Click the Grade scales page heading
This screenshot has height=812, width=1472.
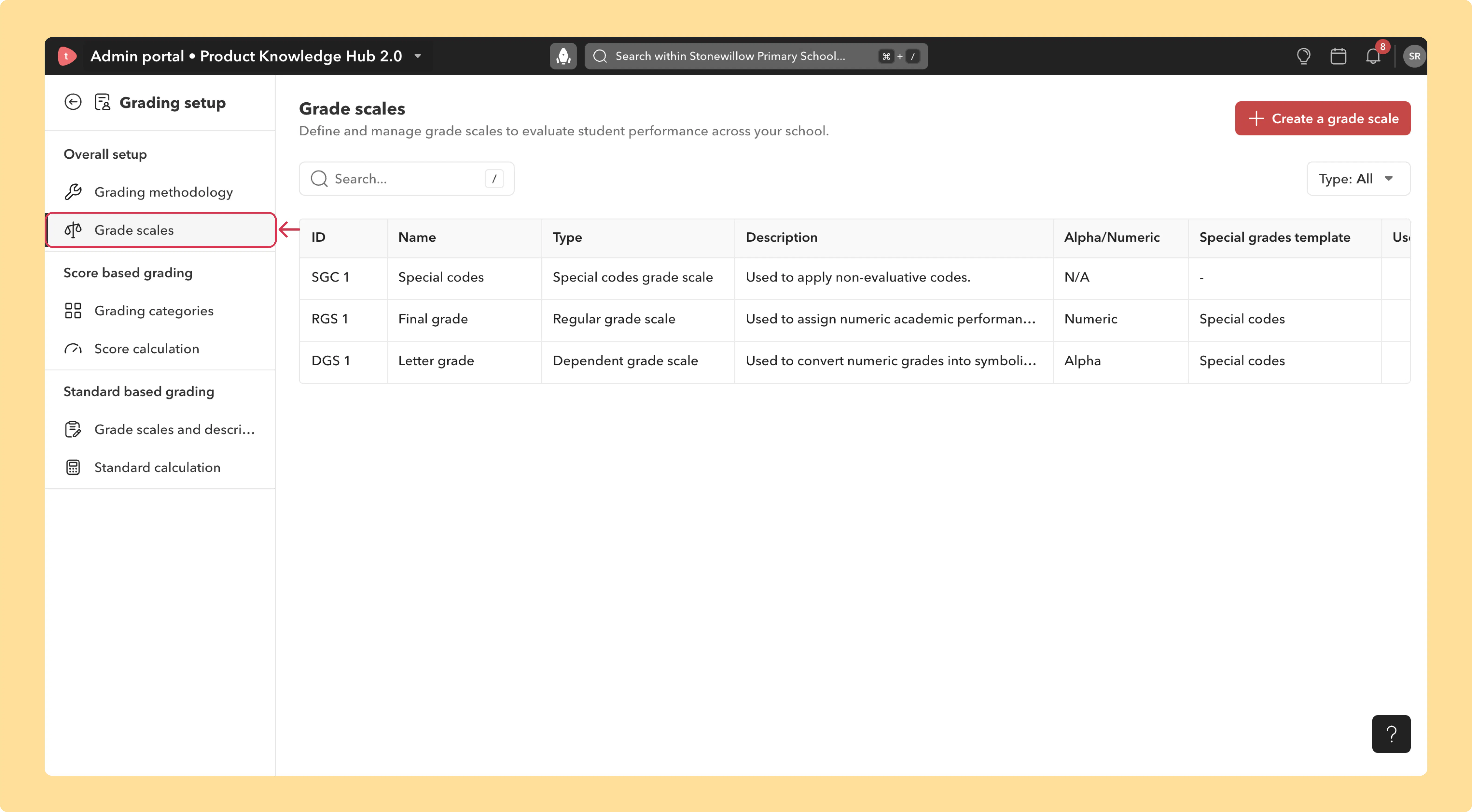point(352,108)
